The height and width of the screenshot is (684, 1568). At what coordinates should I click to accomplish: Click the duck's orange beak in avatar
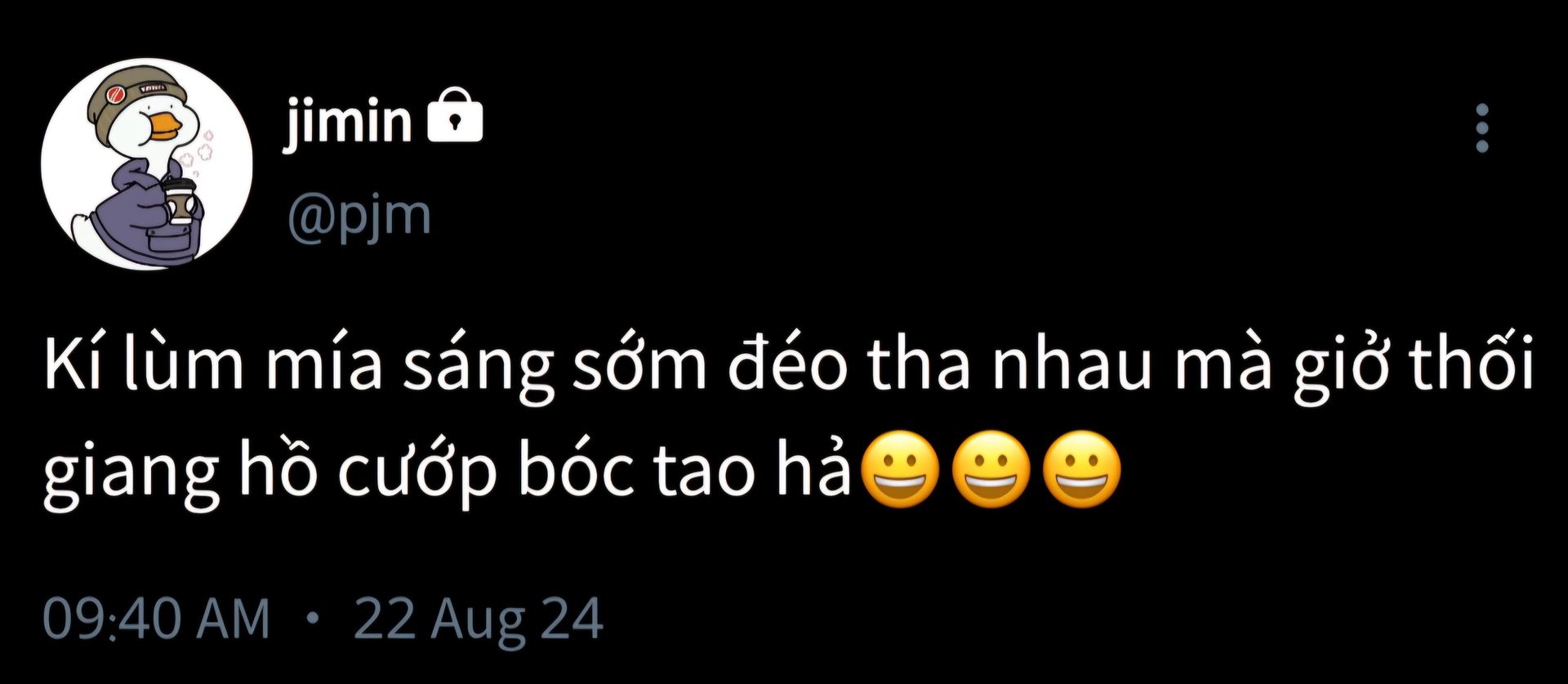(x=164, y=125)
